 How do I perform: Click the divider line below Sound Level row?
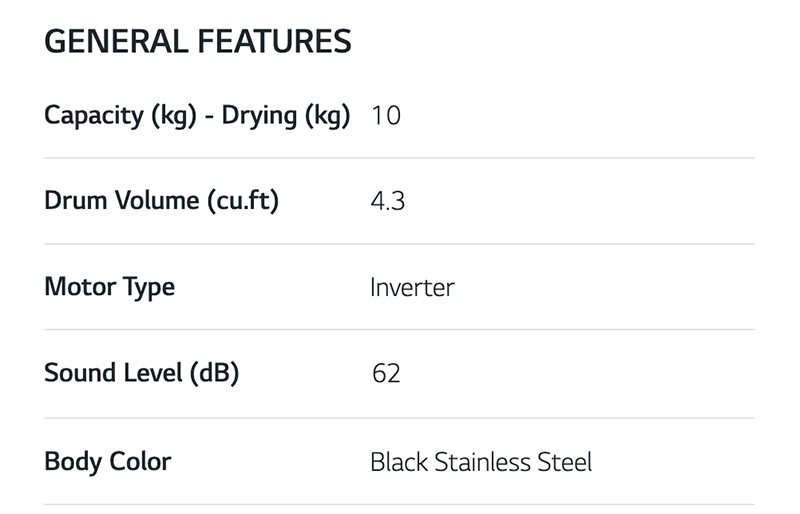(399, 418)
